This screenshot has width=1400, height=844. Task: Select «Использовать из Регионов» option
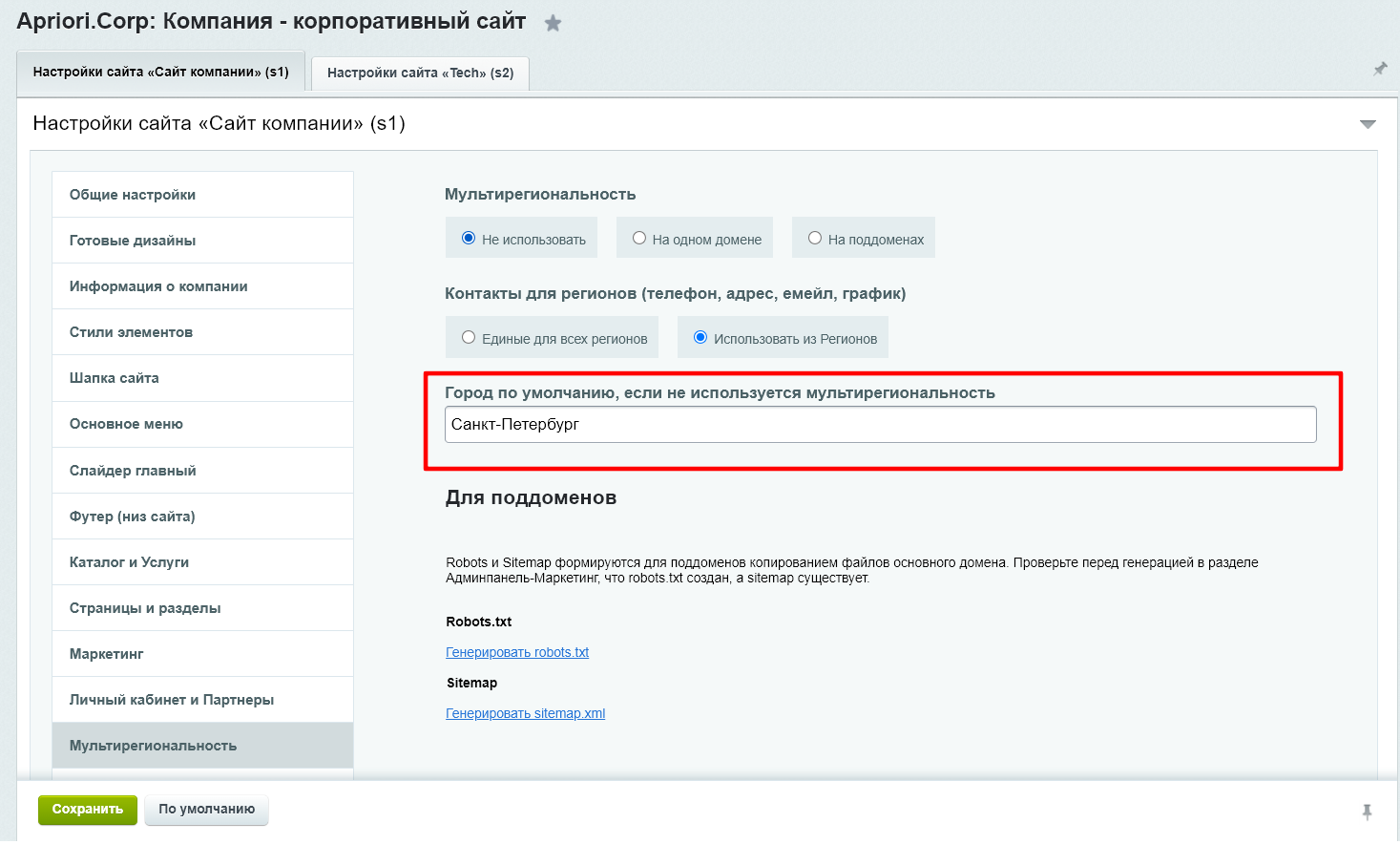point(700,338)
